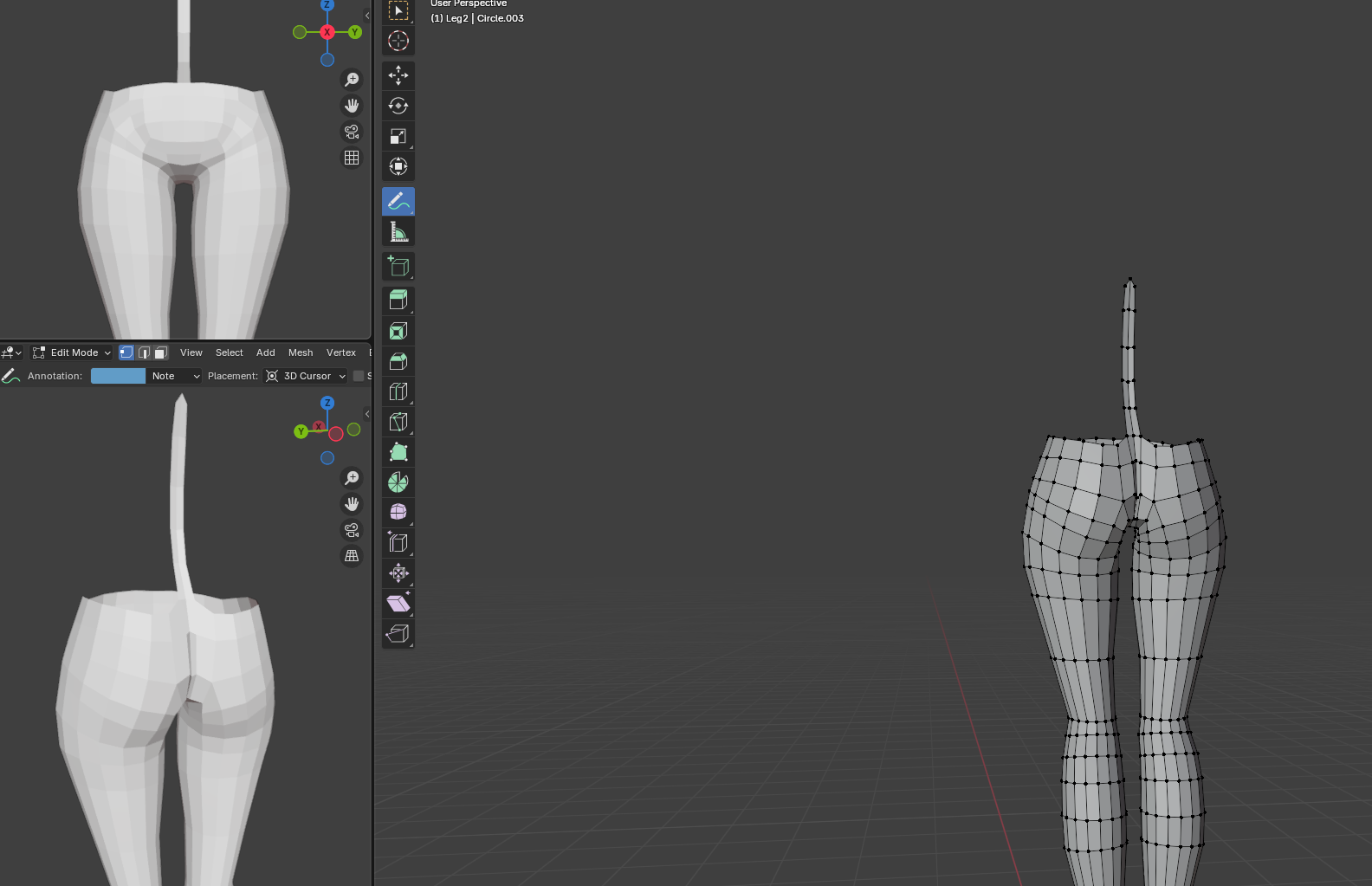Open the annotation Note layer dropdown

tap(174, 376)
